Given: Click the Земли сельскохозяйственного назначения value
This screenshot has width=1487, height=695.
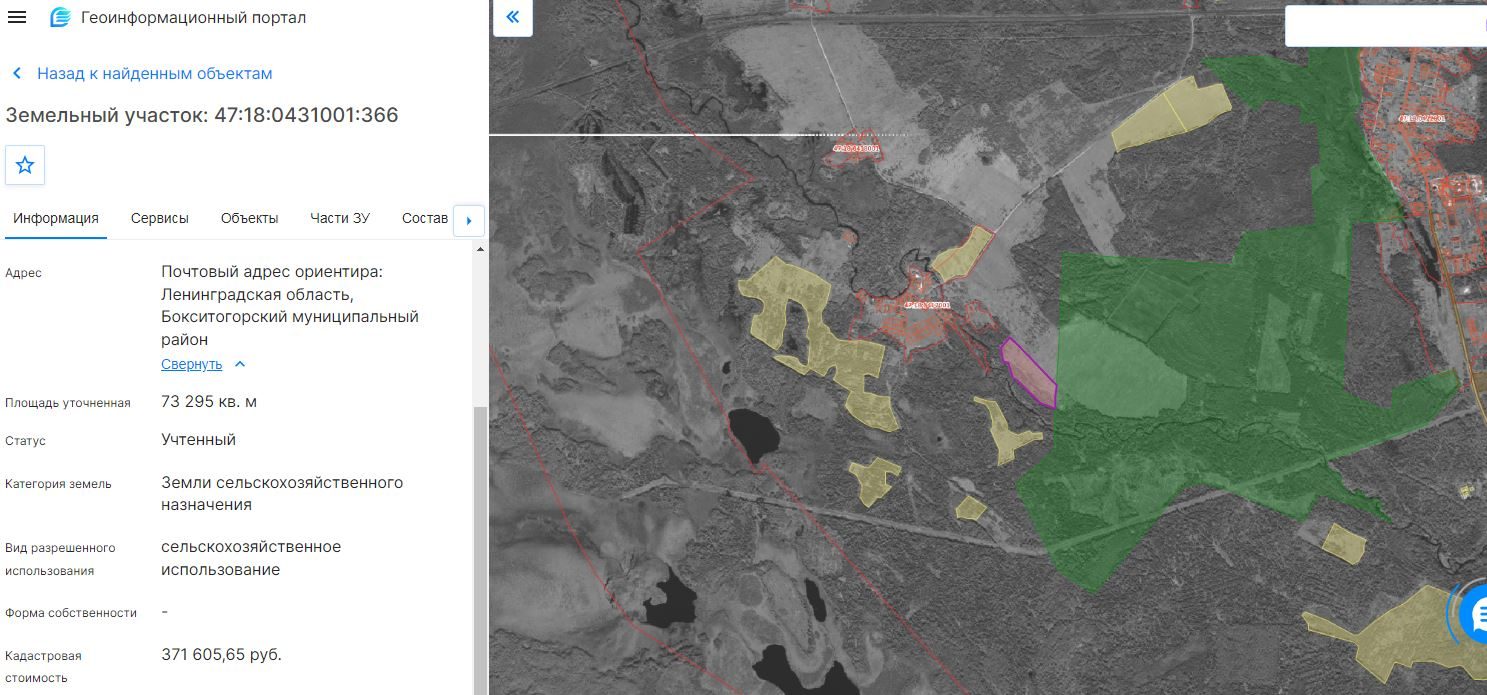Looking at the screenshot, I should tap(282, 494).
